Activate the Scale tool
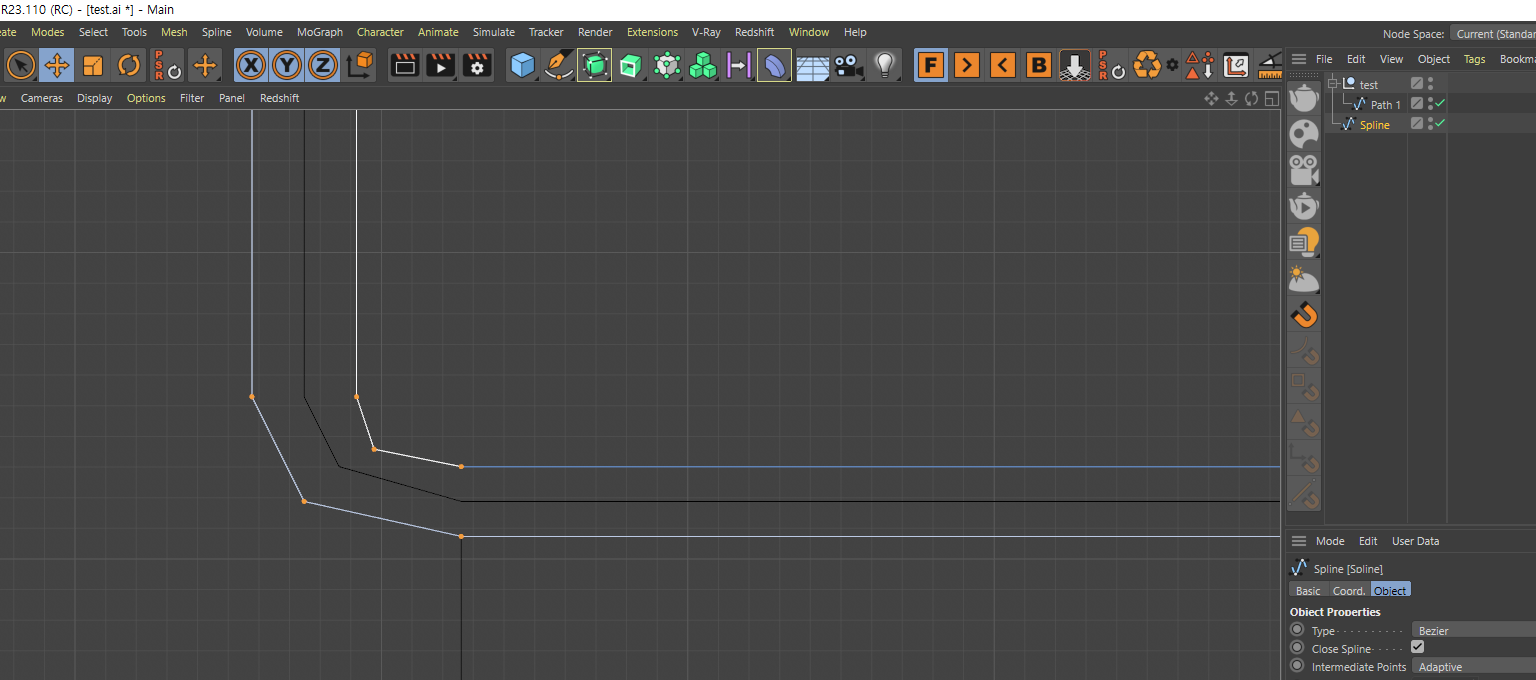The width and height of the screenshot is (1536, 680). (x=93, y=66)
